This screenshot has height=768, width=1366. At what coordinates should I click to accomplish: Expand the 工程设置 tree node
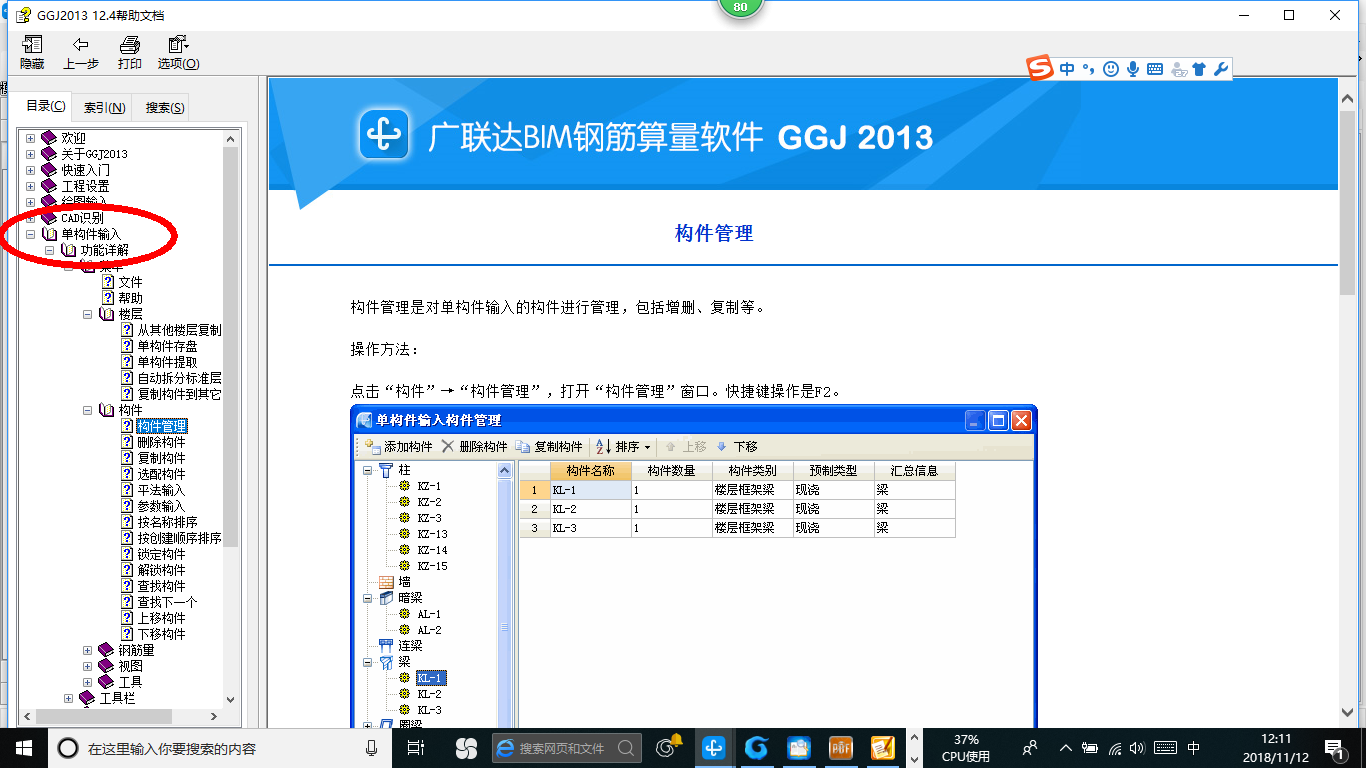pyautogui.click(x=30, y=186)
